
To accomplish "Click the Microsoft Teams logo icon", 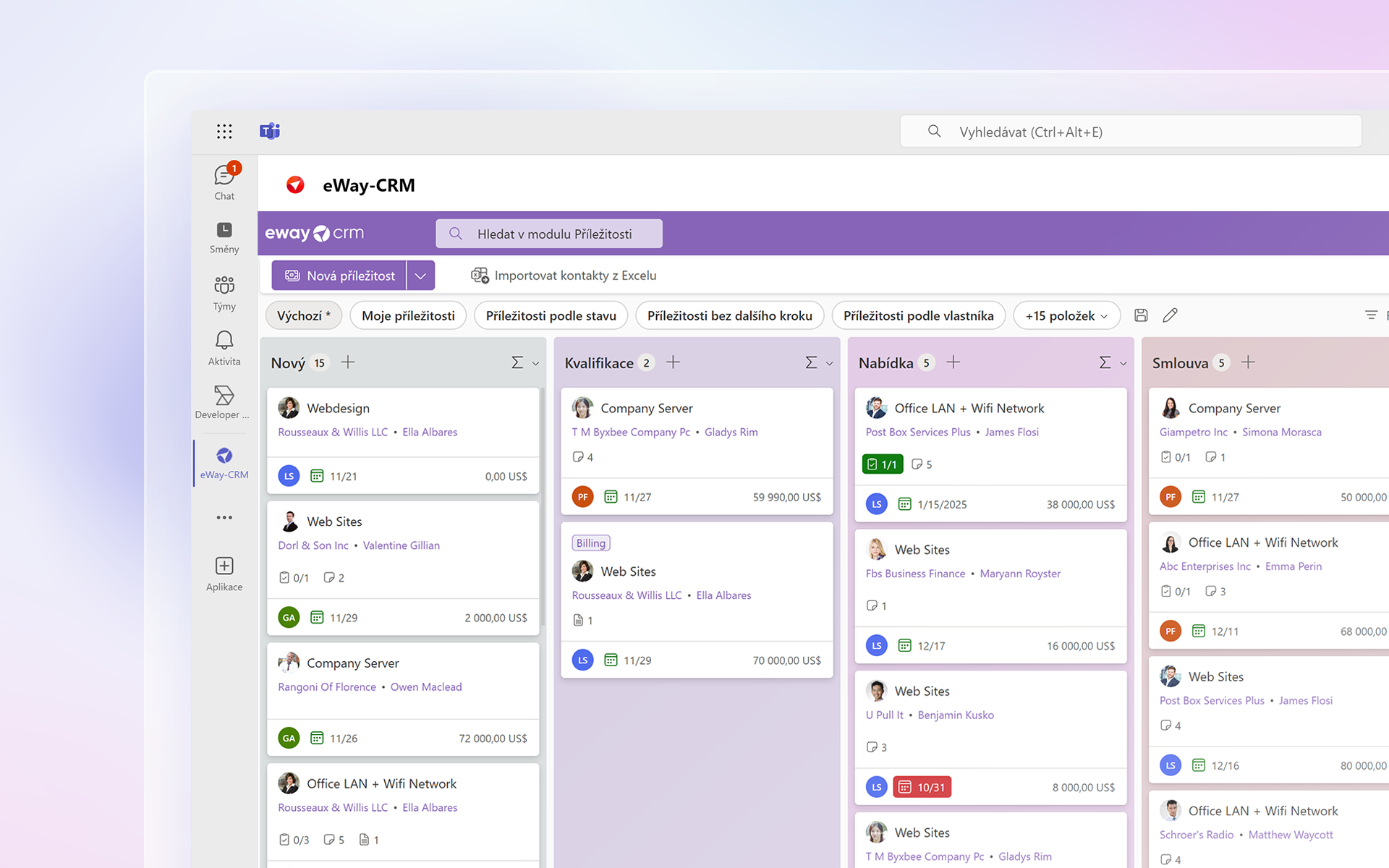I will pyautogui.click(x=270, y=131).
